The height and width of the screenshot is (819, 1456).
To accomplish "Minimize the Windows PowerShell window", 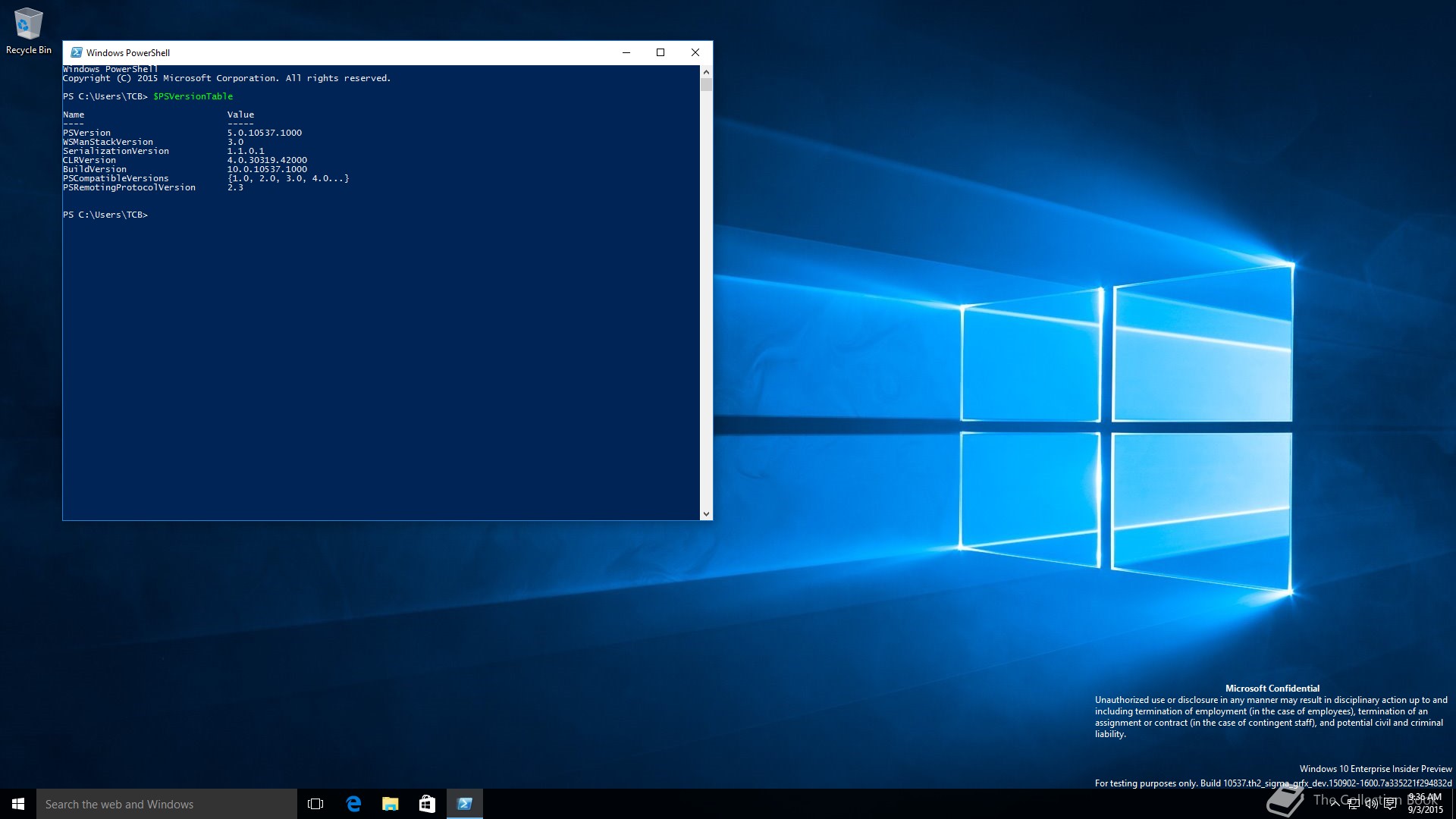I will [626, 52].
